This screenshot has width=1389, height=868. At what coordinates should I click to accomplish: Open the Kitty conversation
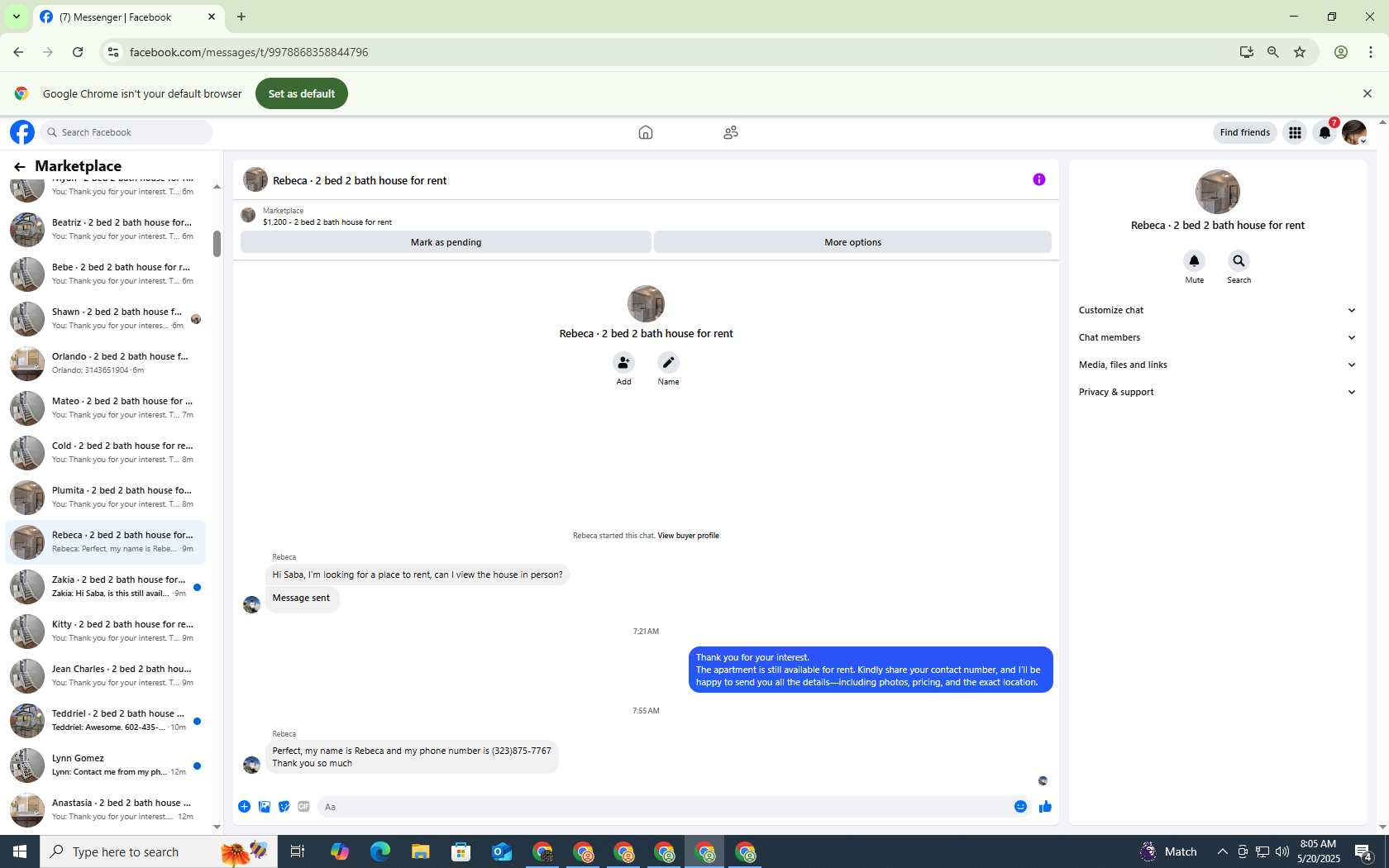106,631
